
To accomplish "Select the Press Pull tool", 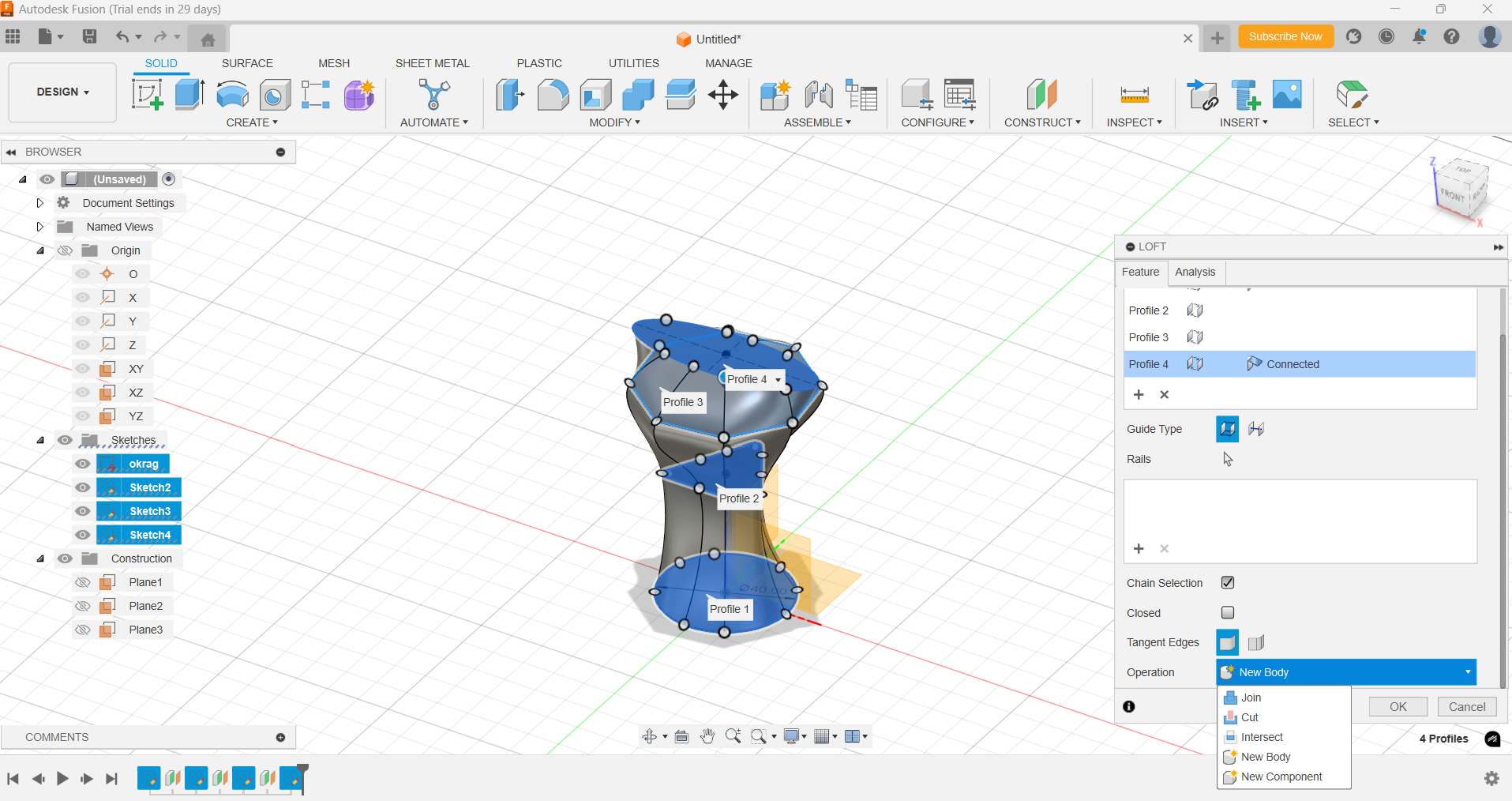I will (510, 95).
